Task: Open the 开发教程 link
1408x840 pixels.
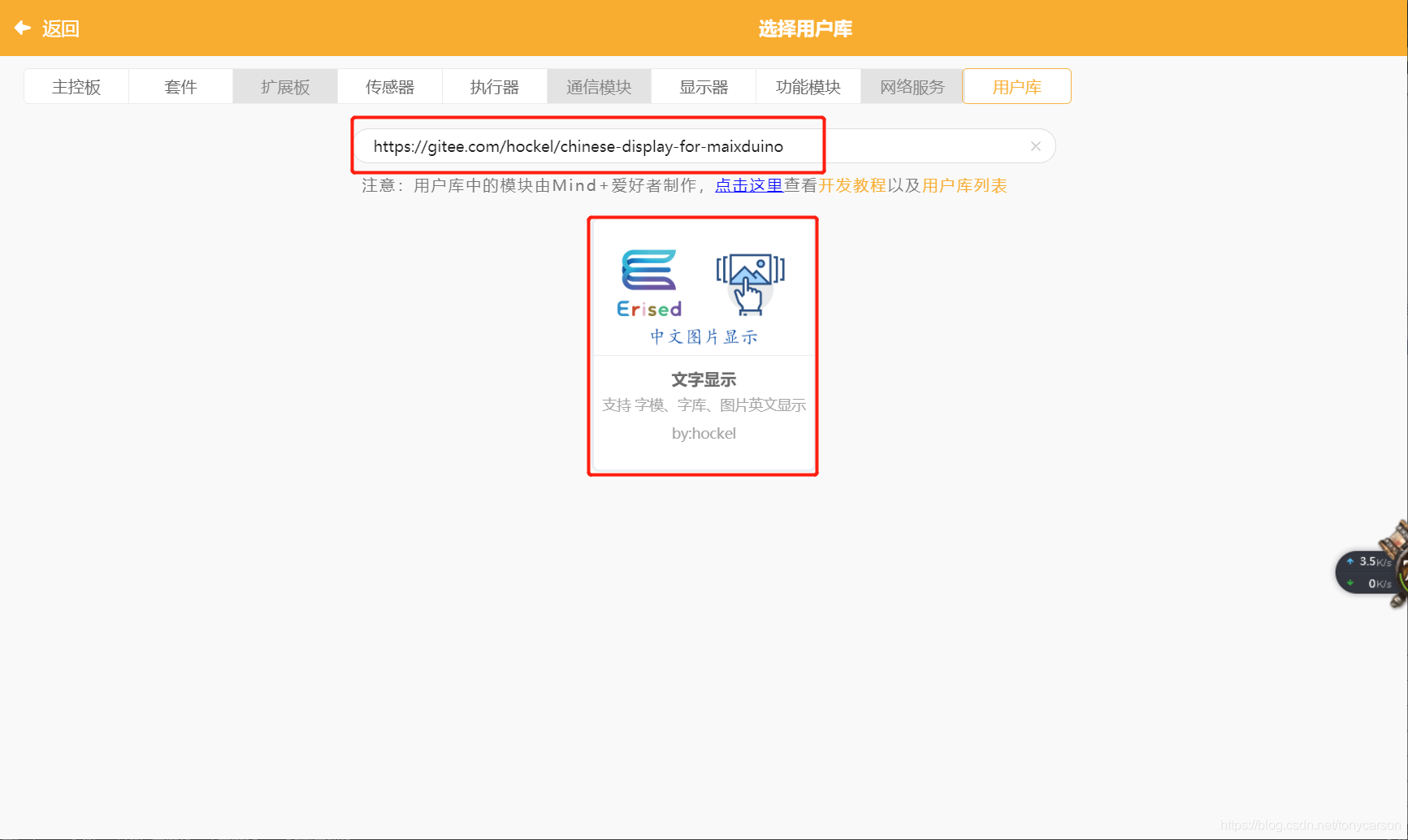Action: coord(851,185)
